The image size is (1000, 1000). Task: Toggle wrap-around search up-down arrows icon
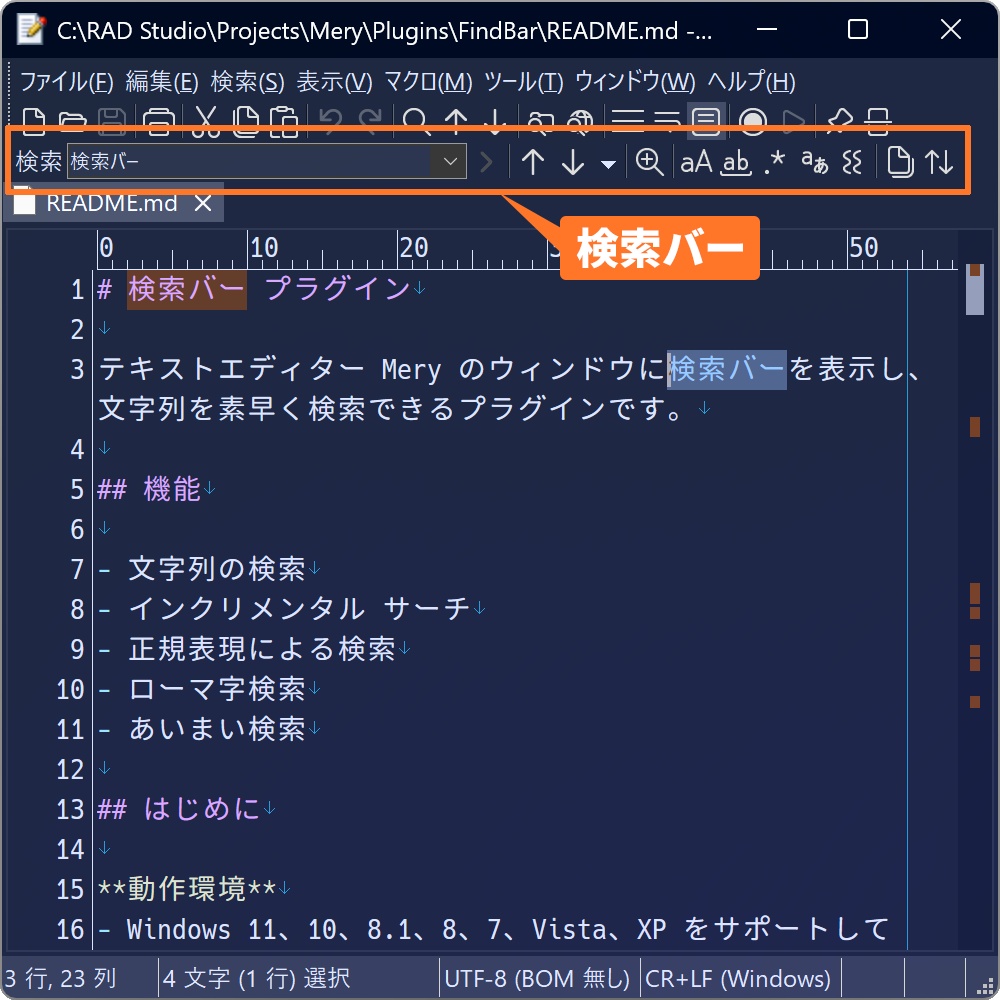click(x=939, y=162)
